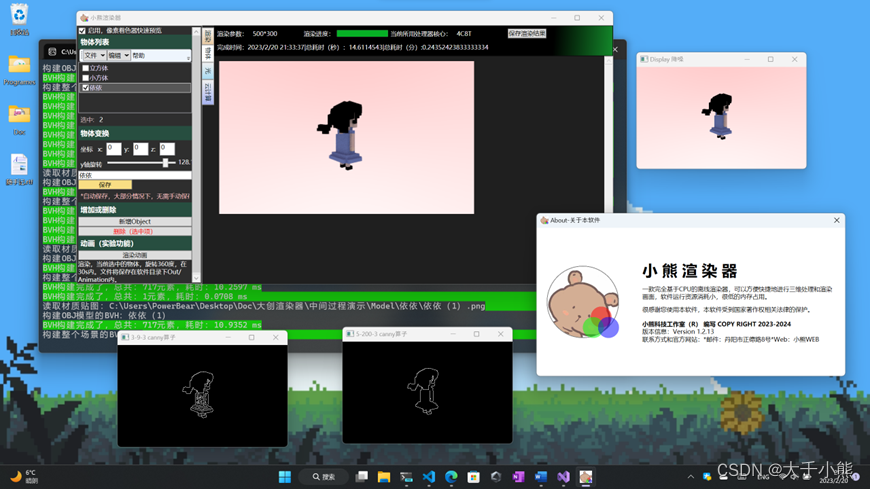Screen dimensions: 870x489
Task: Open Microsoft Word from the taskbar
Action: coord(541,477)
